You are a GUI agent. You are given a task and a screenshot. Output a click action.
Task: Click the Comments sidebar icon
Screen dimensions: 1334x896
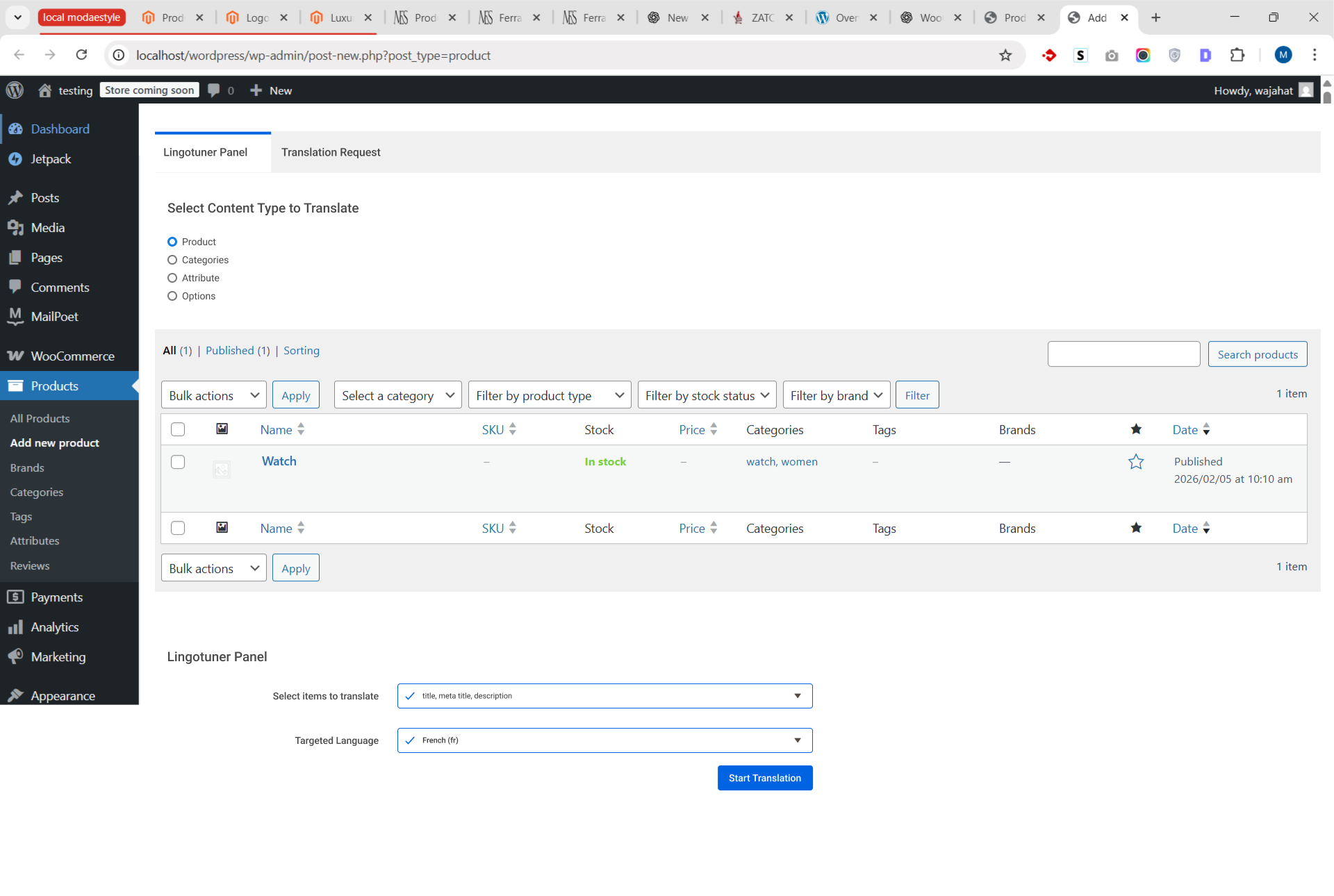15,287
